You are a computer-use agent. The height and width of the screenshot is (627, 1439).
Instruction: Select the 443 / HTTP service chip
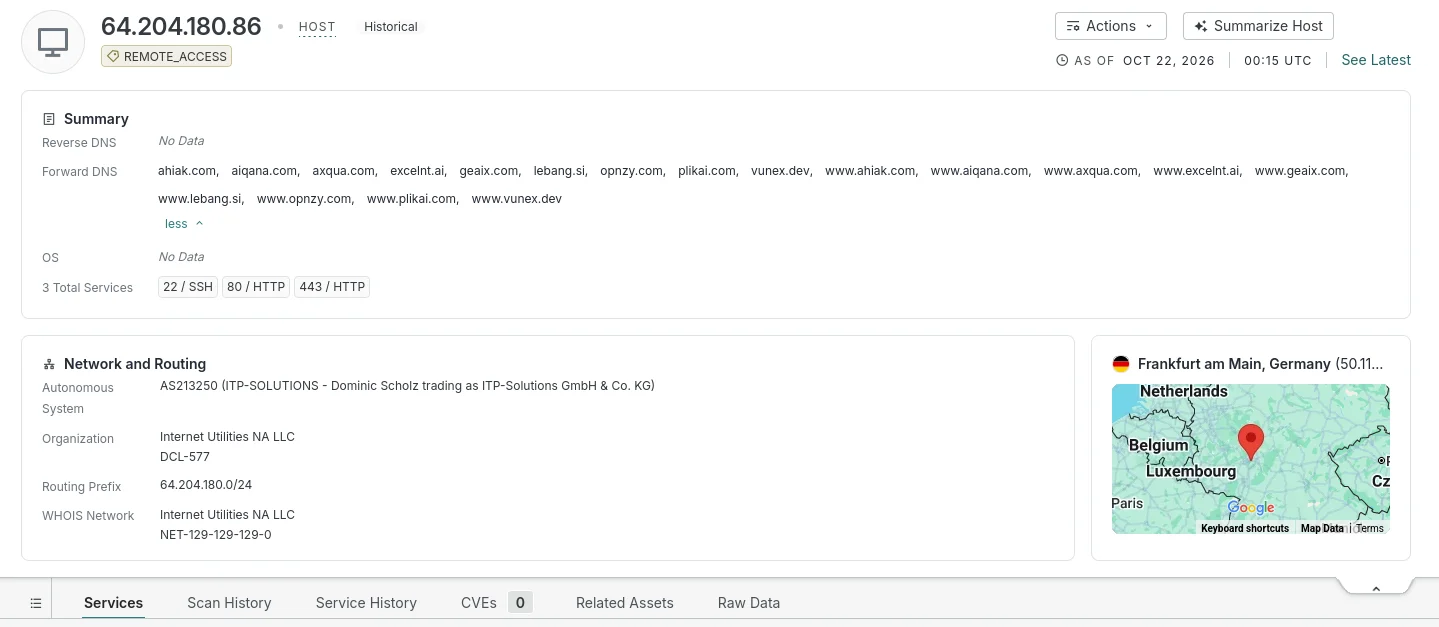pyautogui.click(x=332, y=287)
